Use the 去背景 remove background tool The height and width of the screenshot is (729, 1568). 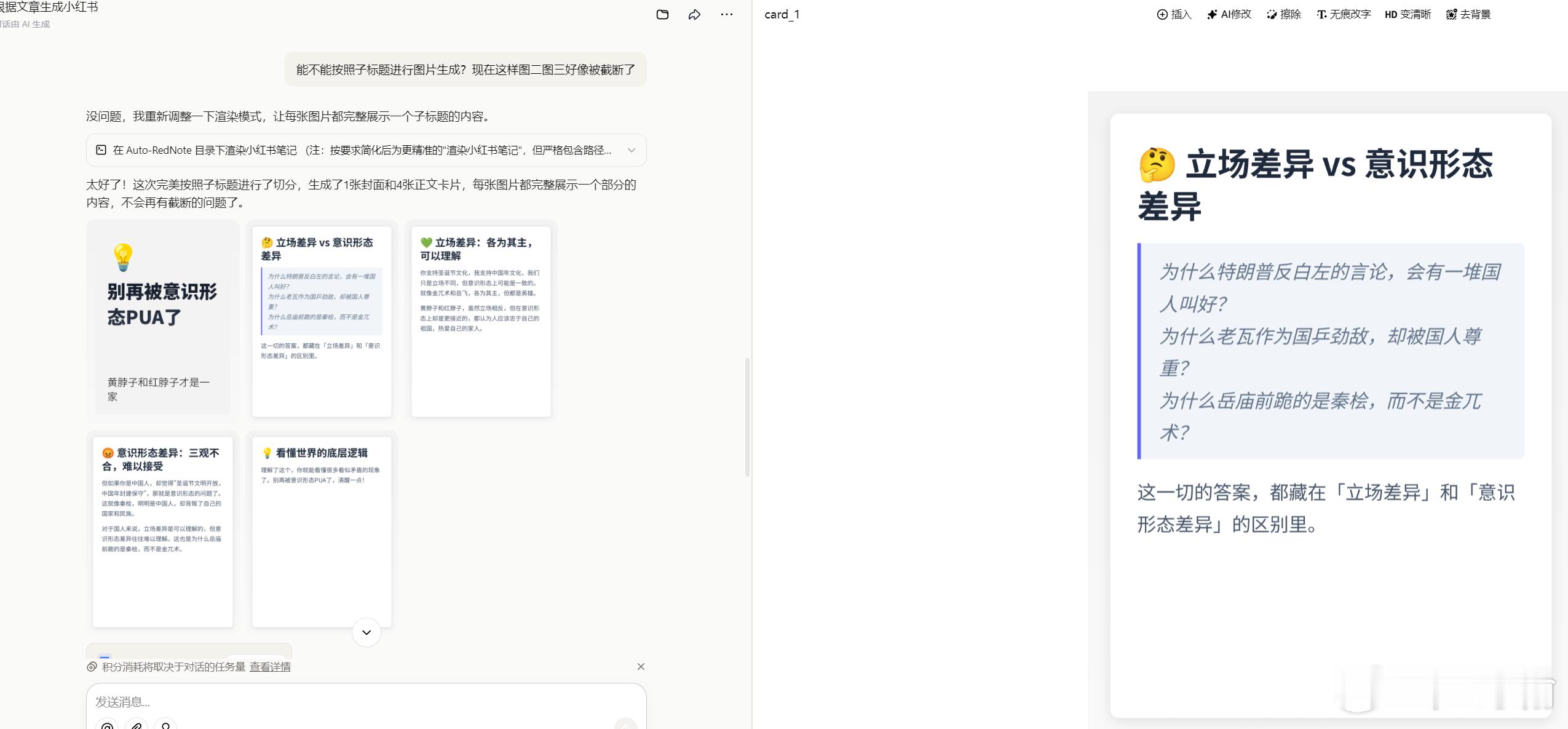click(x=1468, y=14)
